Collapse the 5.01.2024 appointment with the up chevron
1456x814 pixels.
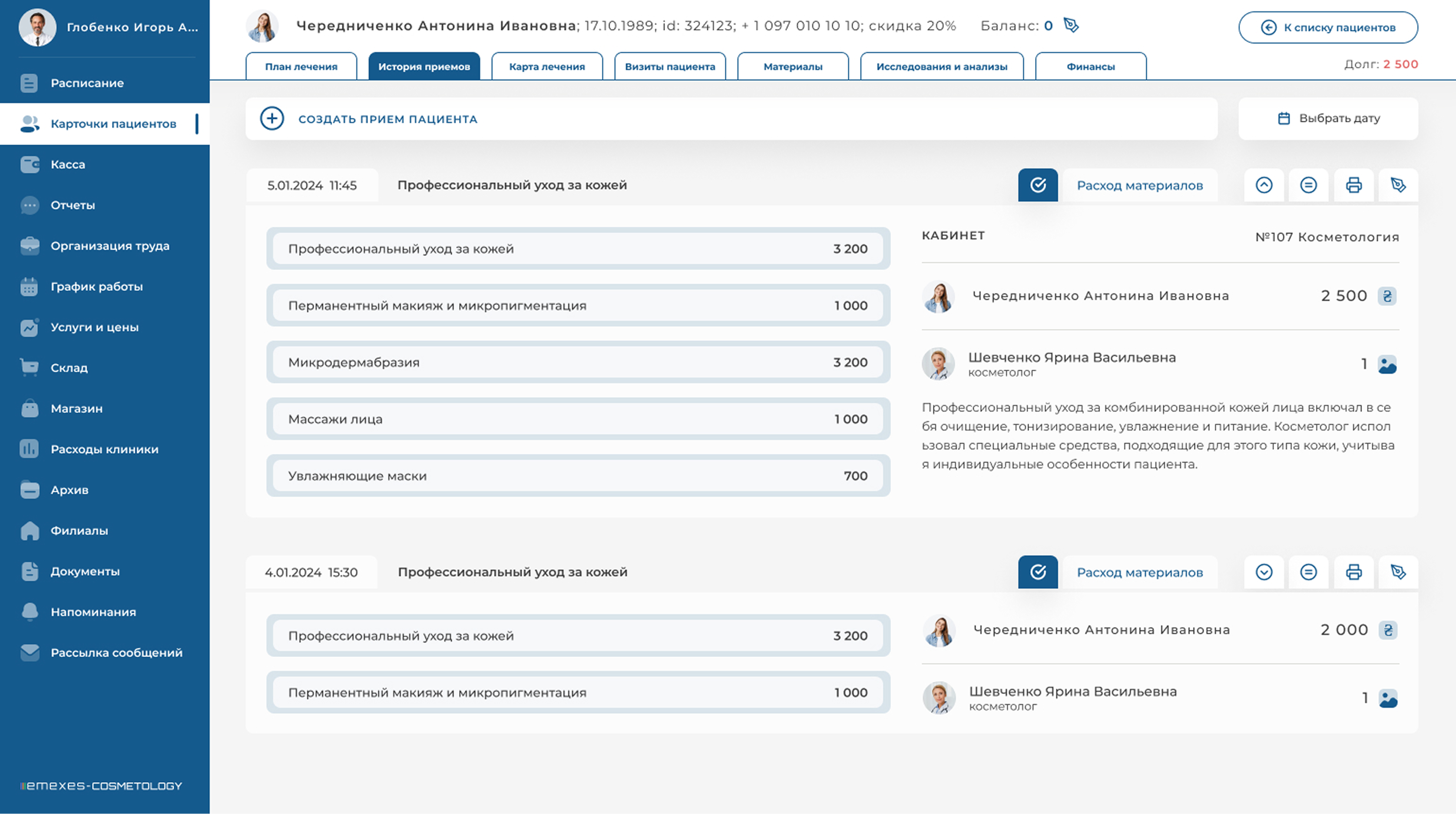click(x=1264, y=185)
